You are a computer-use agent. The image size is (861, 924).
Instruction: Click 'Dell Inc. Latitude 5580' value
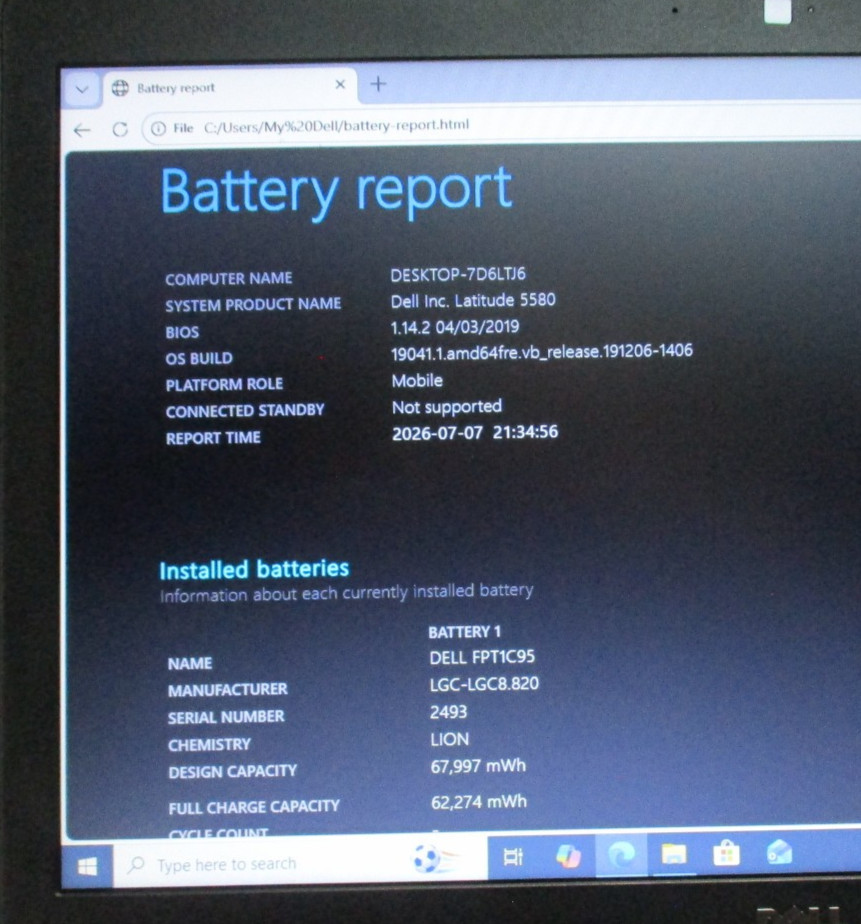[x=473, y=301]
